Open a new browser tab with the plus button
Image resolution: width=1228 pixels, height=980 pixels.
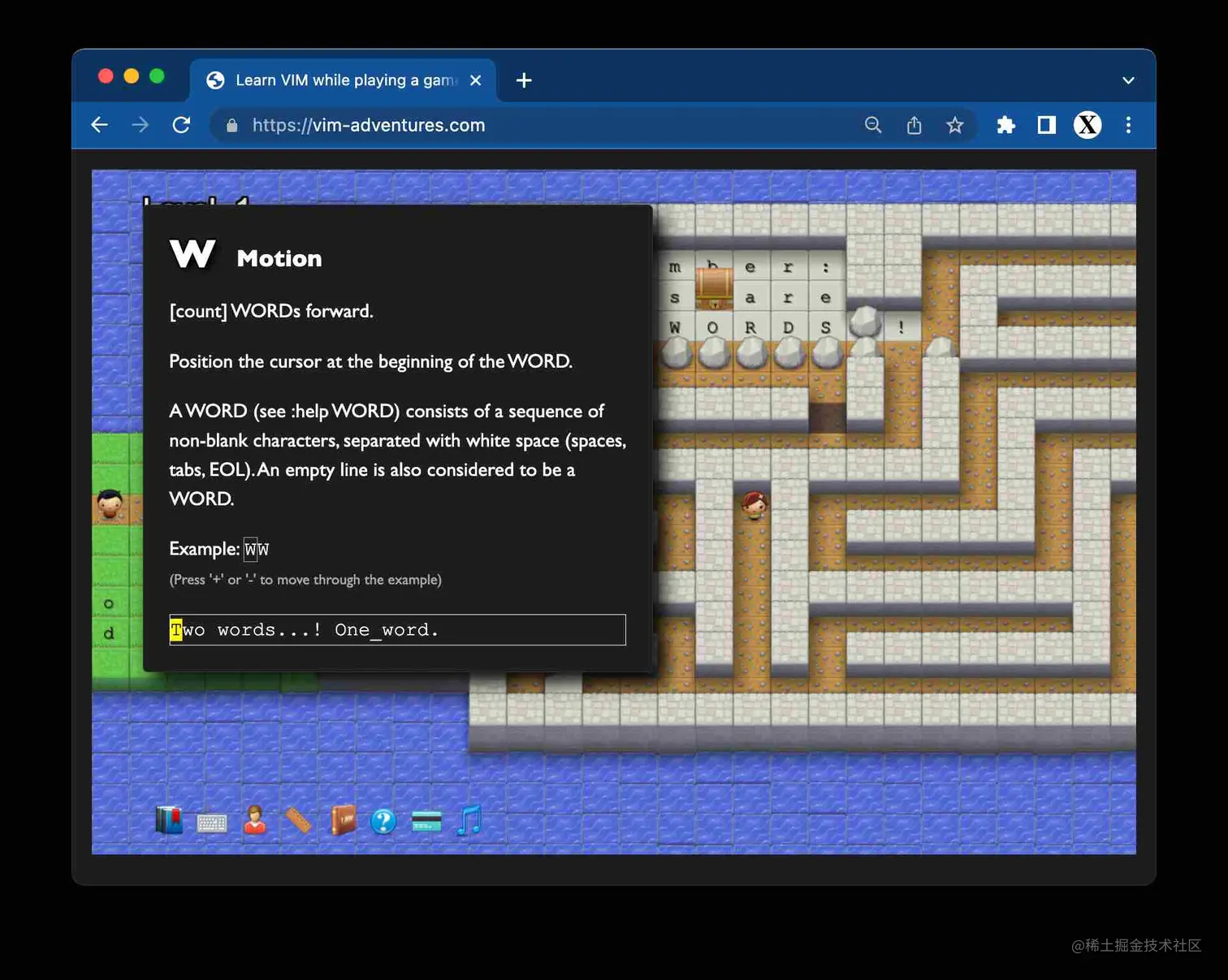coord(524,80)
